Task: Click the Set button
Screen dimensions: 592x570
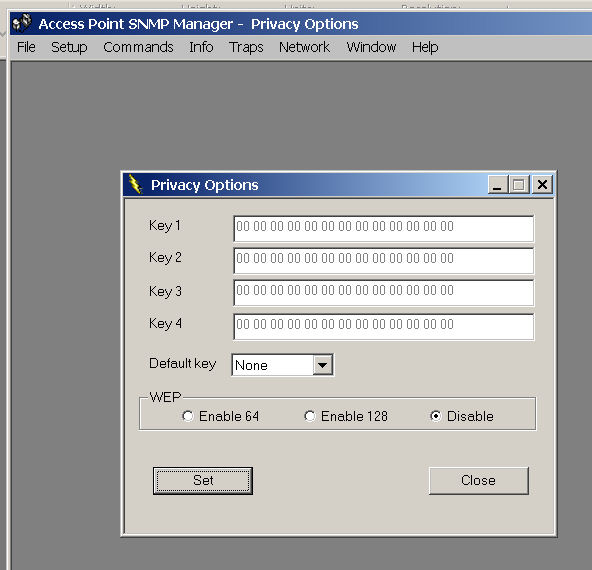Action: pyautogui.click(x=203, y=481)
